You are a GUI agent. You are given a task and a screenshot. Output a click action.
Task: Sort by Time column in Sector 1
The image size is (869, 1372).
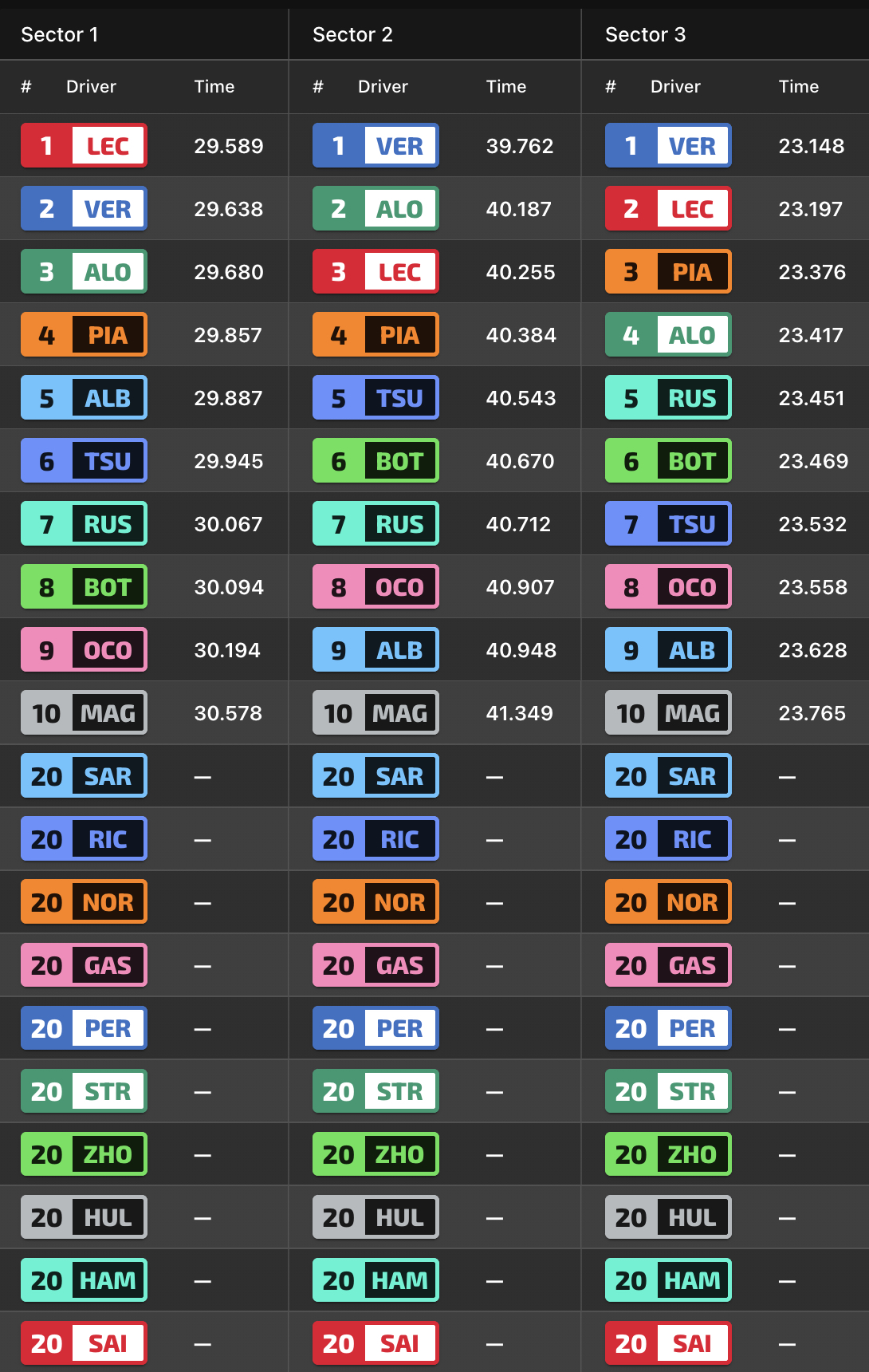tap(214, 86)
